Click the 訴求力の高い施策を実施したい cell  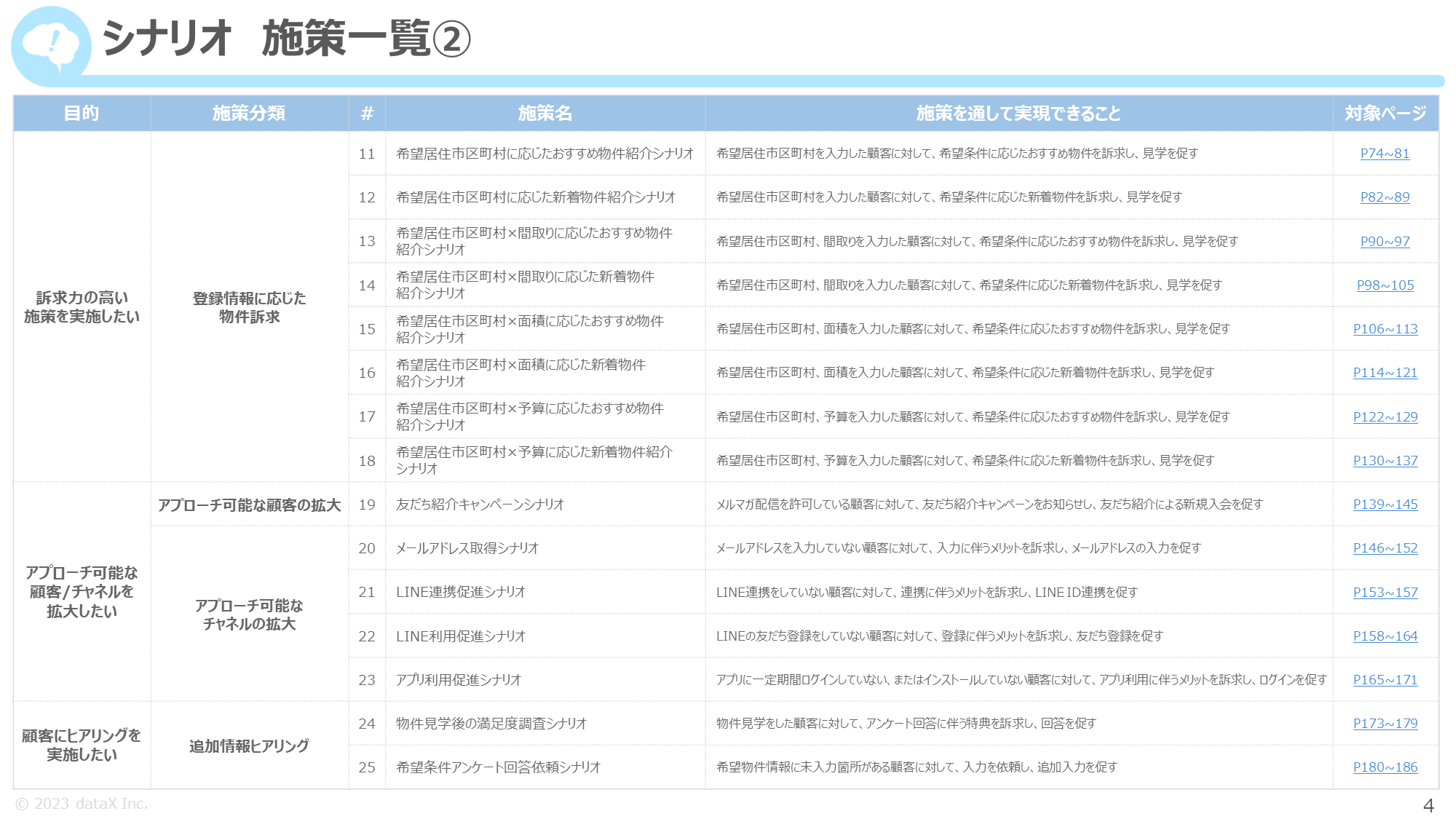pyautogui.click(x=82, y=307)
